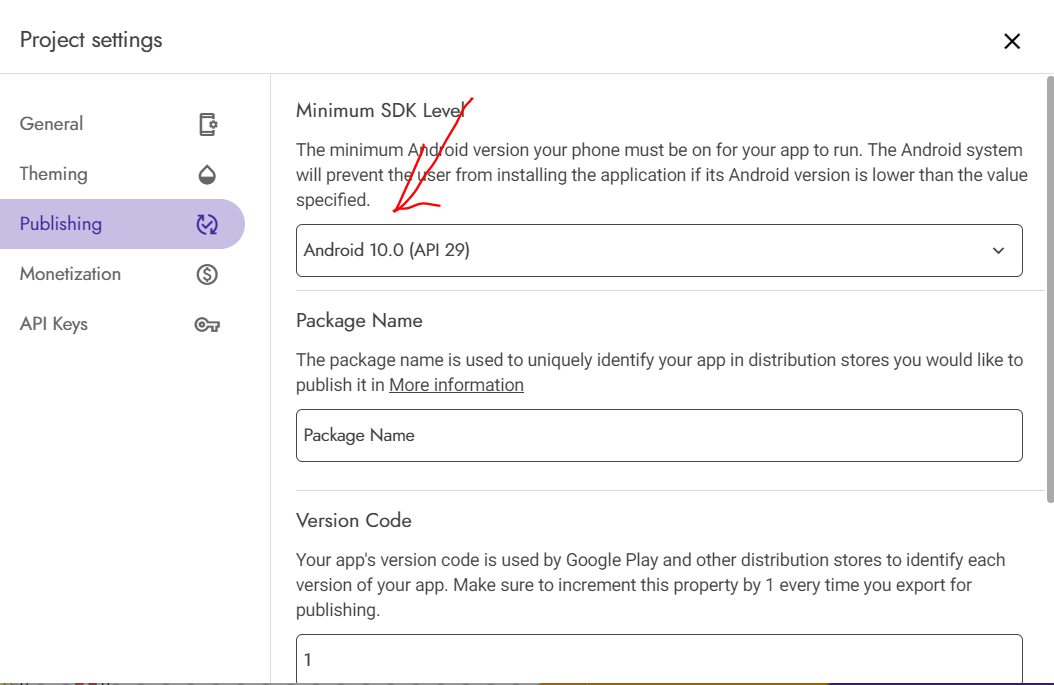Follow the More information link
The width and height of the screenshot is (1054, 685).
point(456,385)
